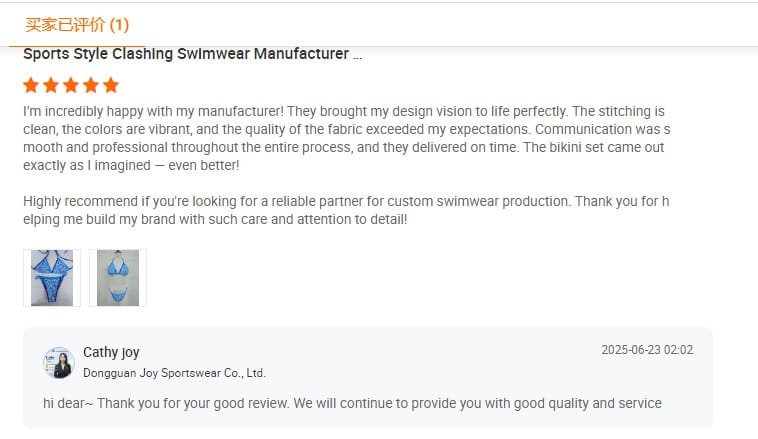
Task: Click the "(1)" review count in tab
Action: 119,24
